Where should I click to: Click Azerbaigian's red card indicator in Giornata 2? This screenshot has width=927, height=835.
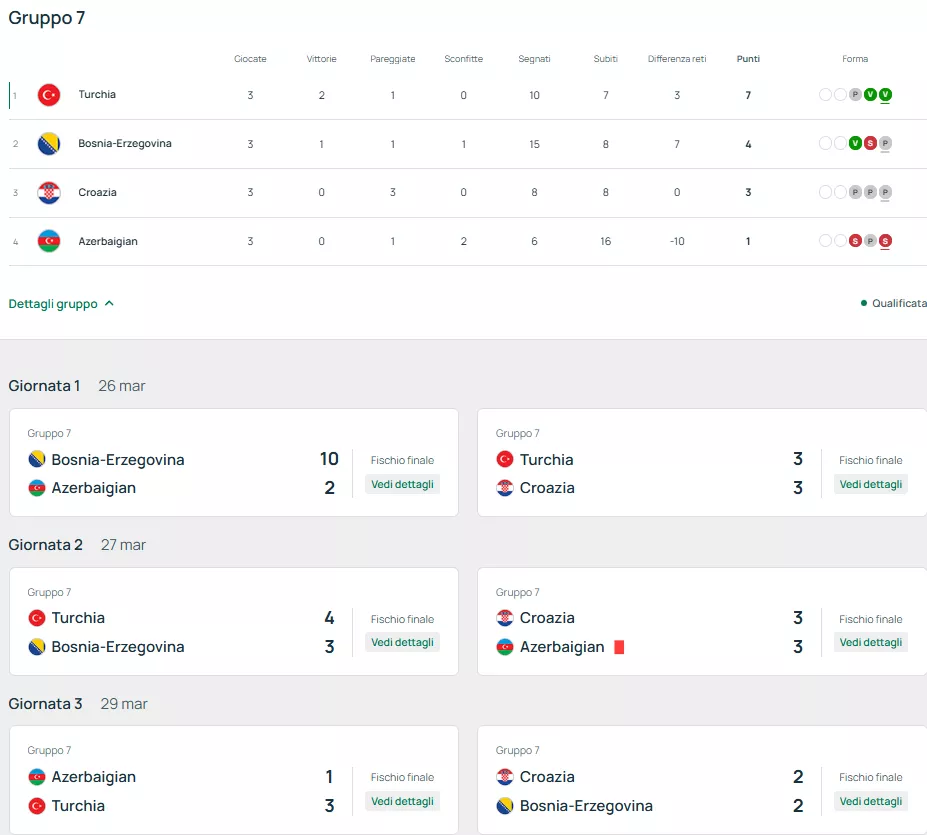coord(619,647)
